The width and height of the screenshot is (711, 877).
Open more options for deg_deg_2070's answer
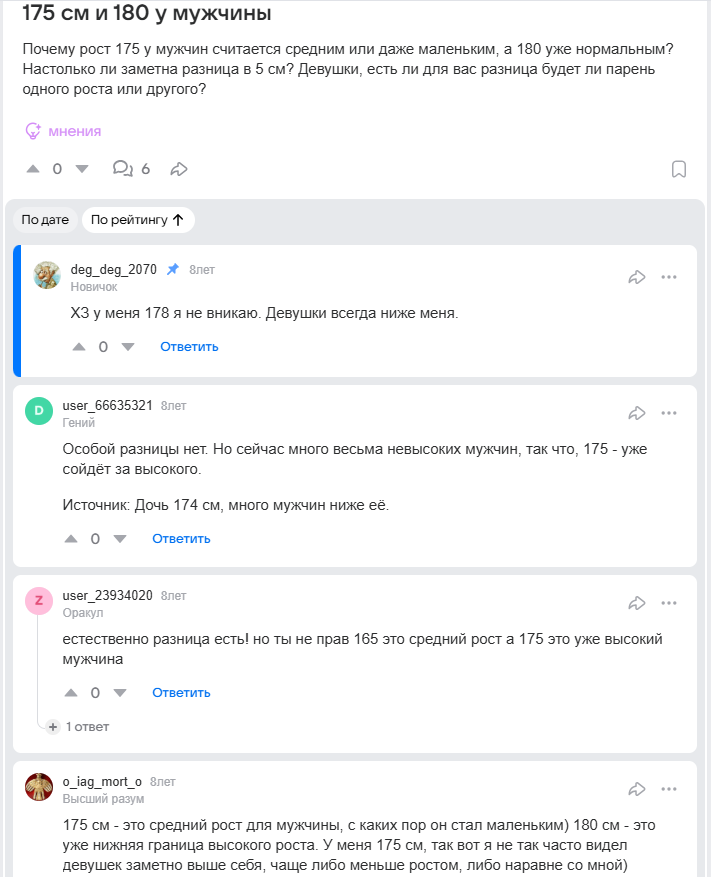pyautogui.click(x=669, y=277)
